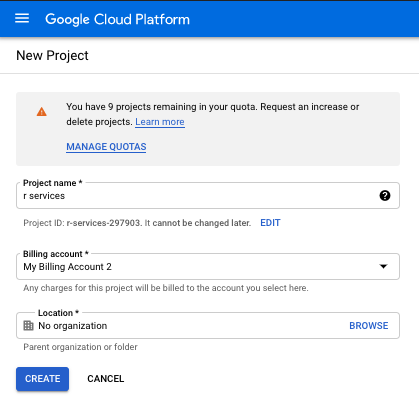The height and width of the screenshot is (409, 419).
Task: Click the 'Any charges for this project' hint text
Action: (x=166, y=288)
